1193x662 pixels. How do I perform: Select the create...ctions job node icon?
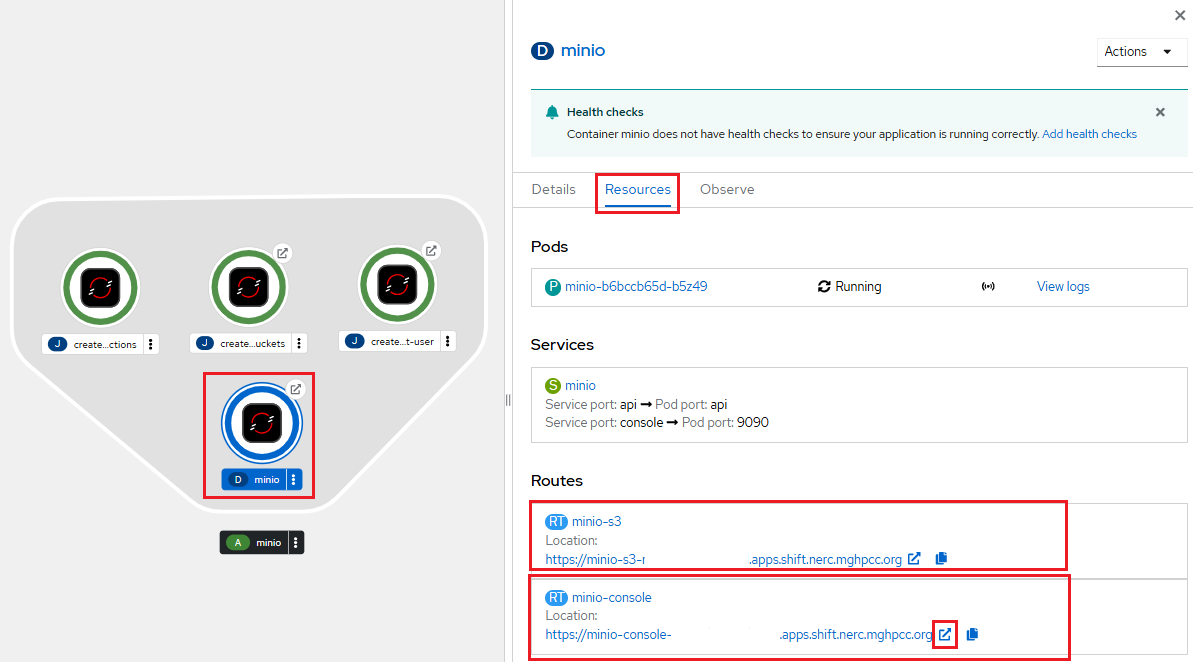pos(100,288)
